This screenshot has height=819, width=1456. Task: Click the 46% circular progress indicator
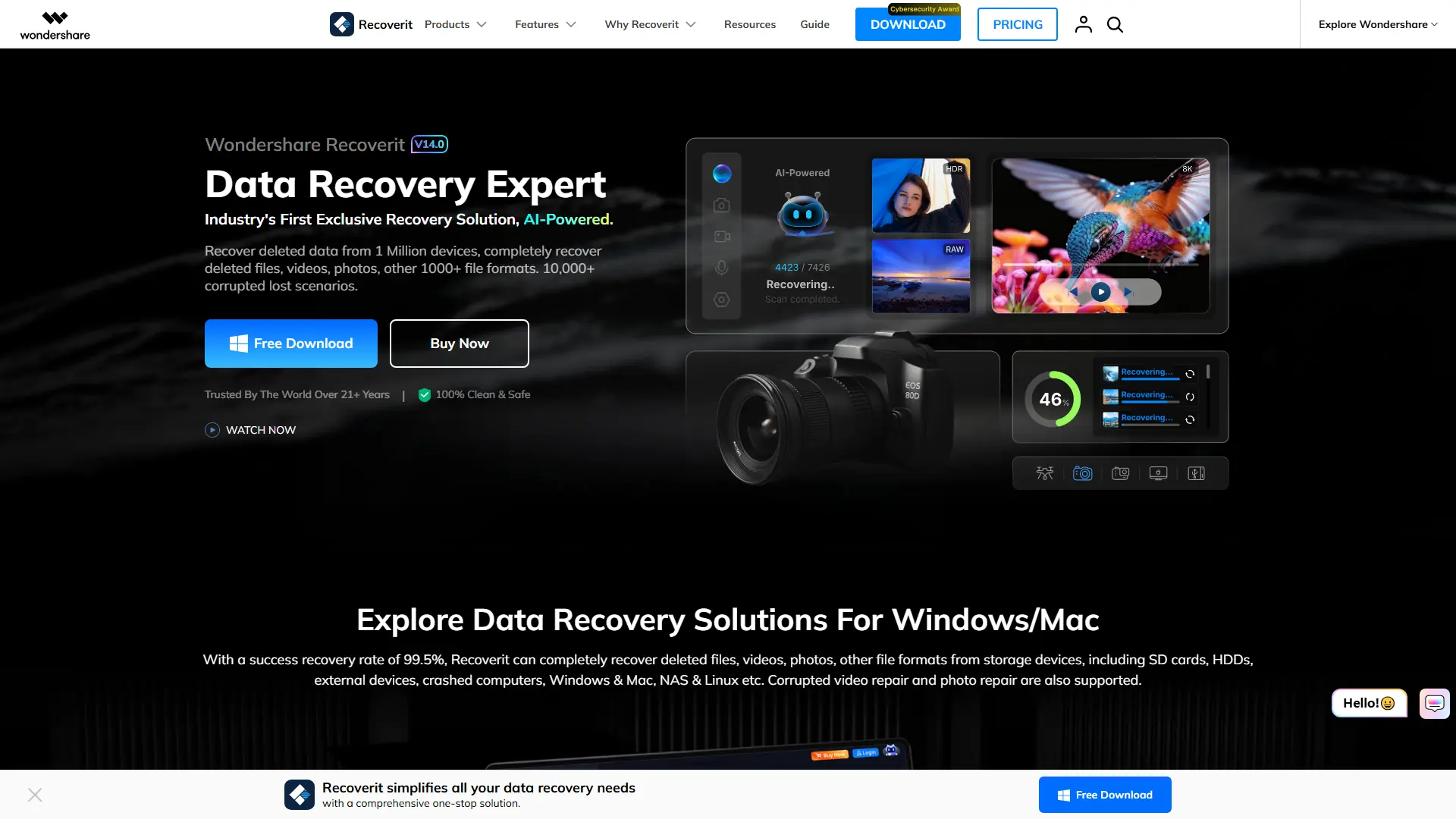pos(1053,398)
